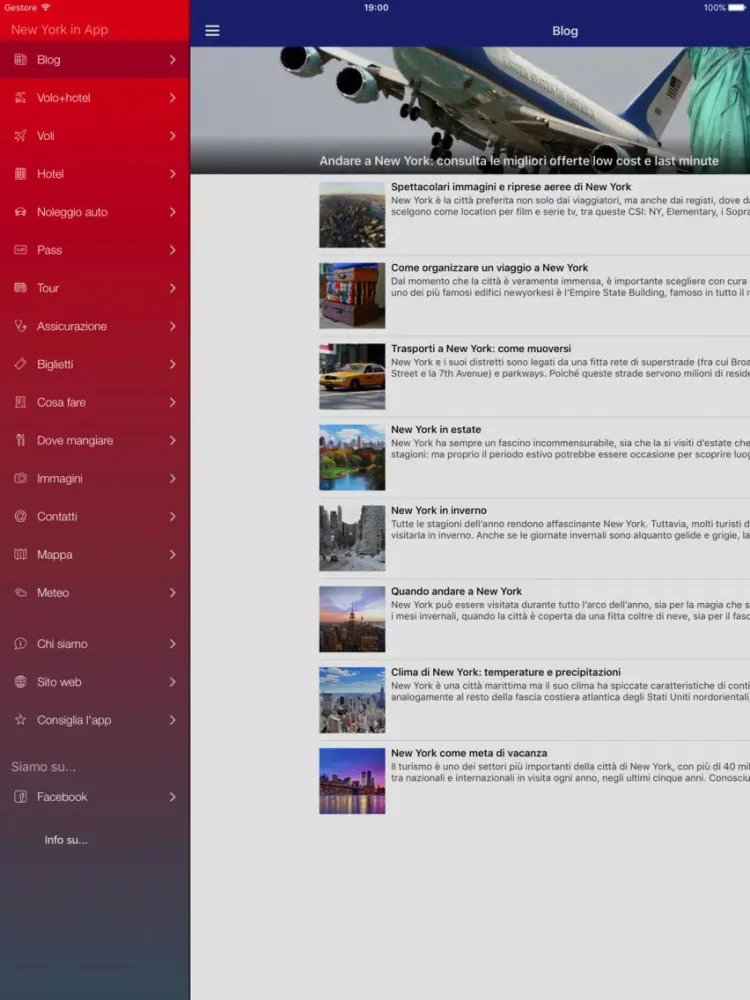Expand the Facebook row chevron
The image size is (750, 1000).
point(172,797)
